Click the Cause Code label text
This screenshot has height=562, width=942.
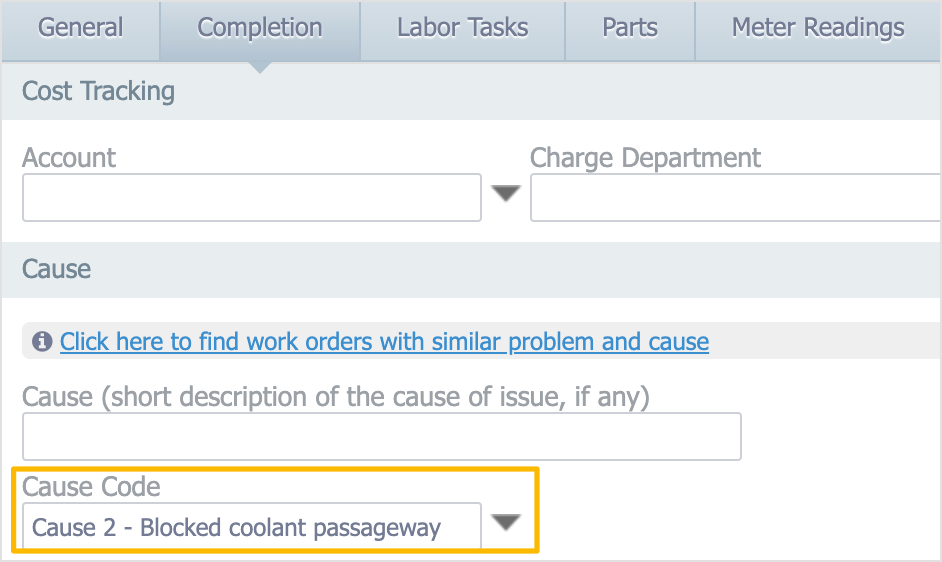[x=91, y=486]
